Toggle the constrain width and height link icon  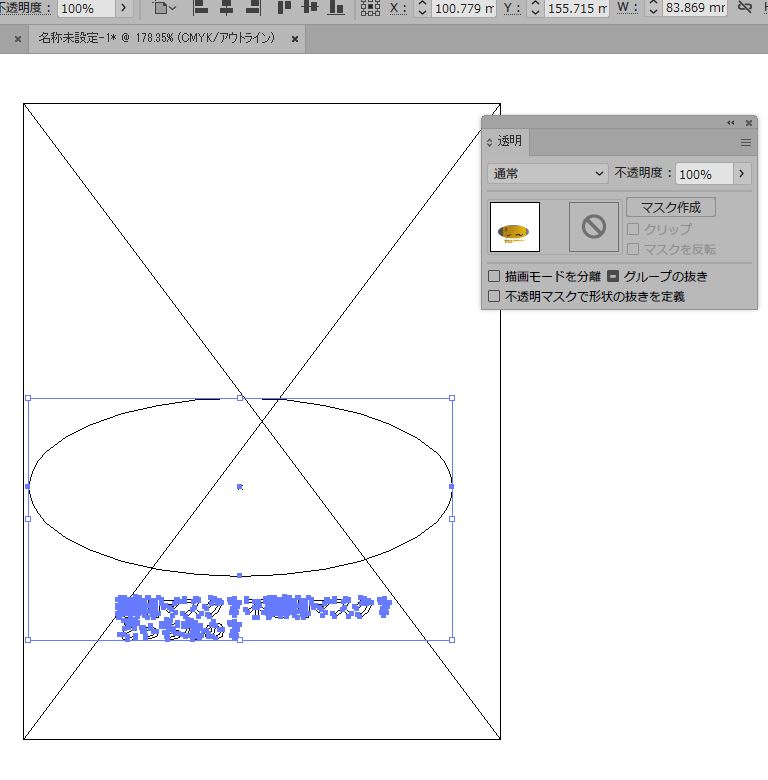click(x=744, y=8)
